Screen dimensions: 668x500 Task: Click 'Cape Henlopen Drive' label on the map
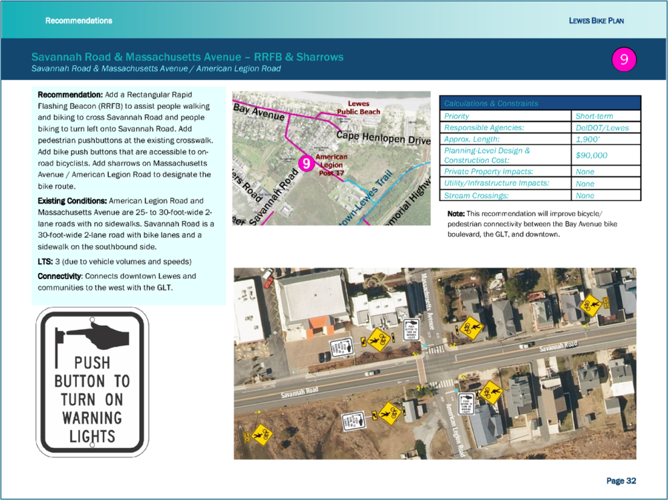tap(383, 138)
